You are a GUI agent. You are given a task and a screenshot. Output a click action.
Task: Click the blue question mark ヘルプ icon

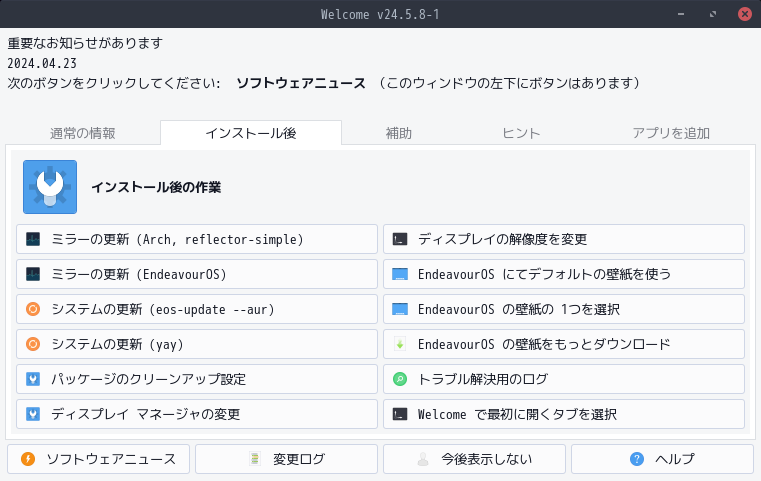[x=637, y=459]
